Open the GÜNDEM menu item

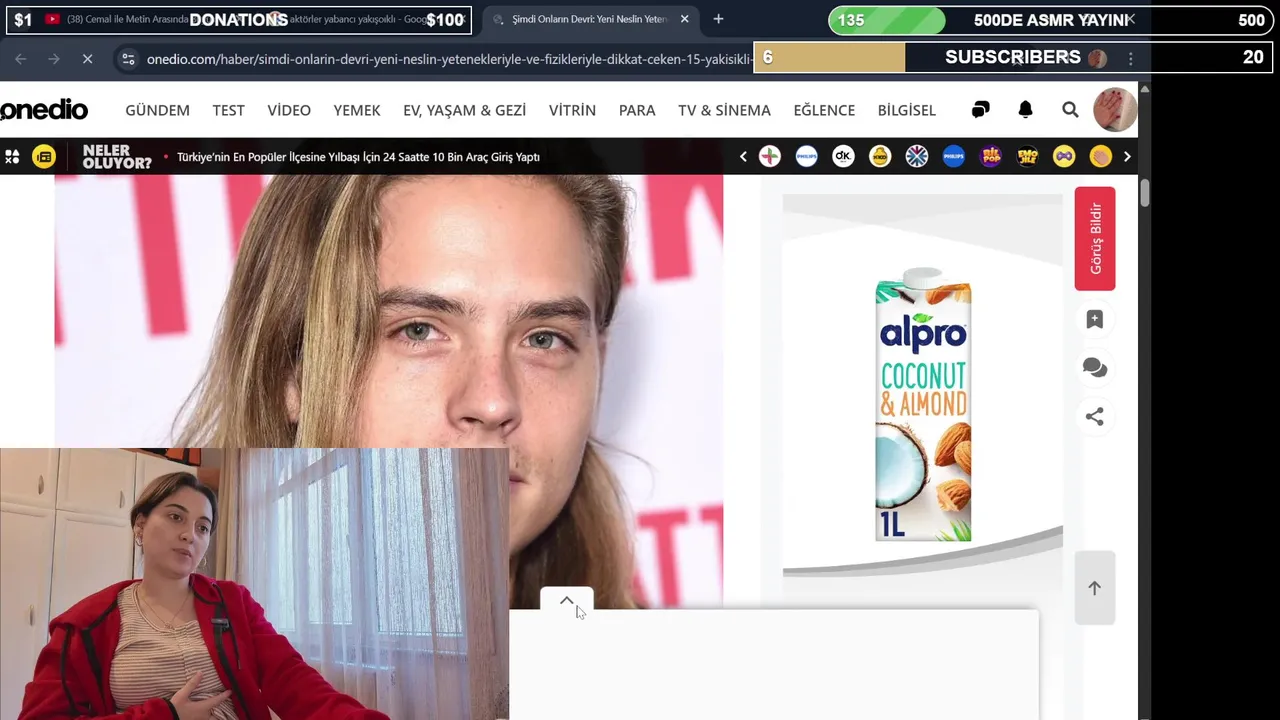click(157, 110)
